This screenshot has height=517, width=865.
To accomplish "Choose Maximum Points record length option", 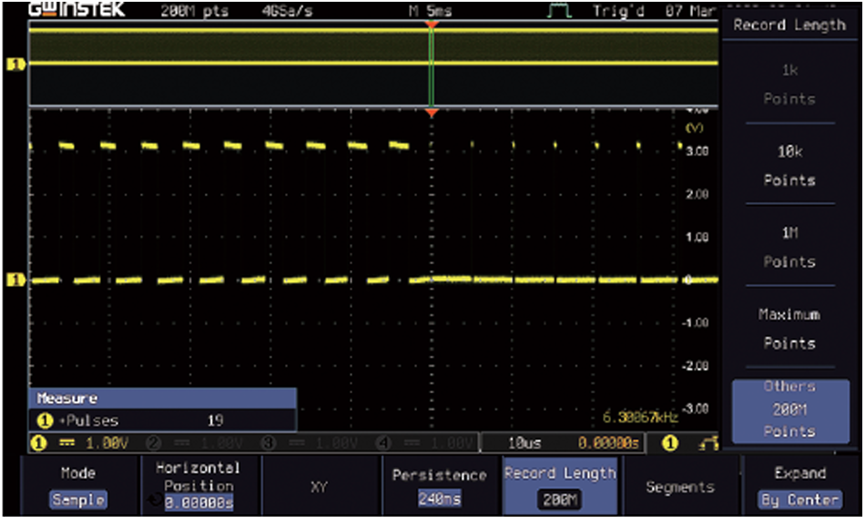I will tap(789, 328).
